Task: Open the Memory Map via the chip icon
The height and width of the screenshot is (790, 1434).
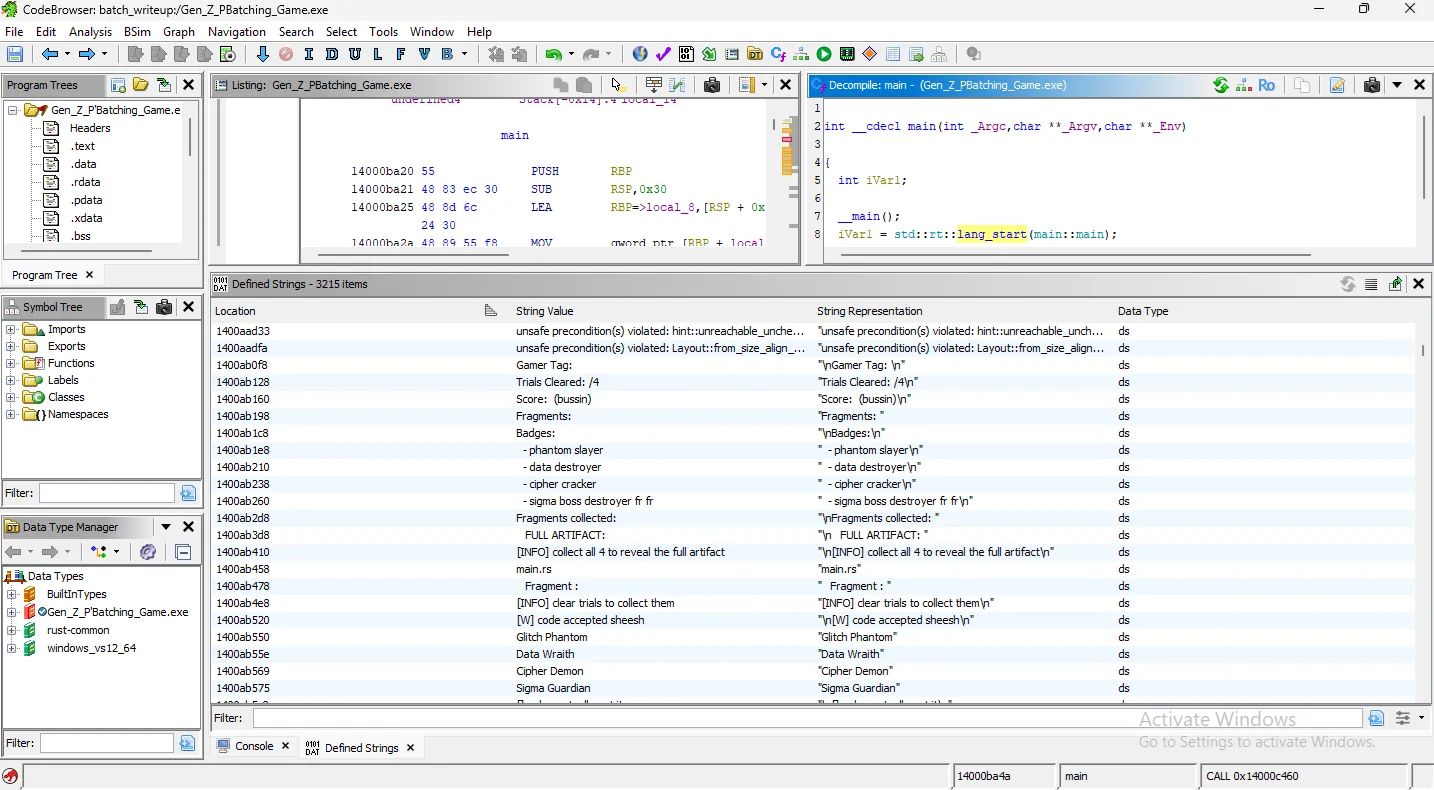Action: point(846,54)
